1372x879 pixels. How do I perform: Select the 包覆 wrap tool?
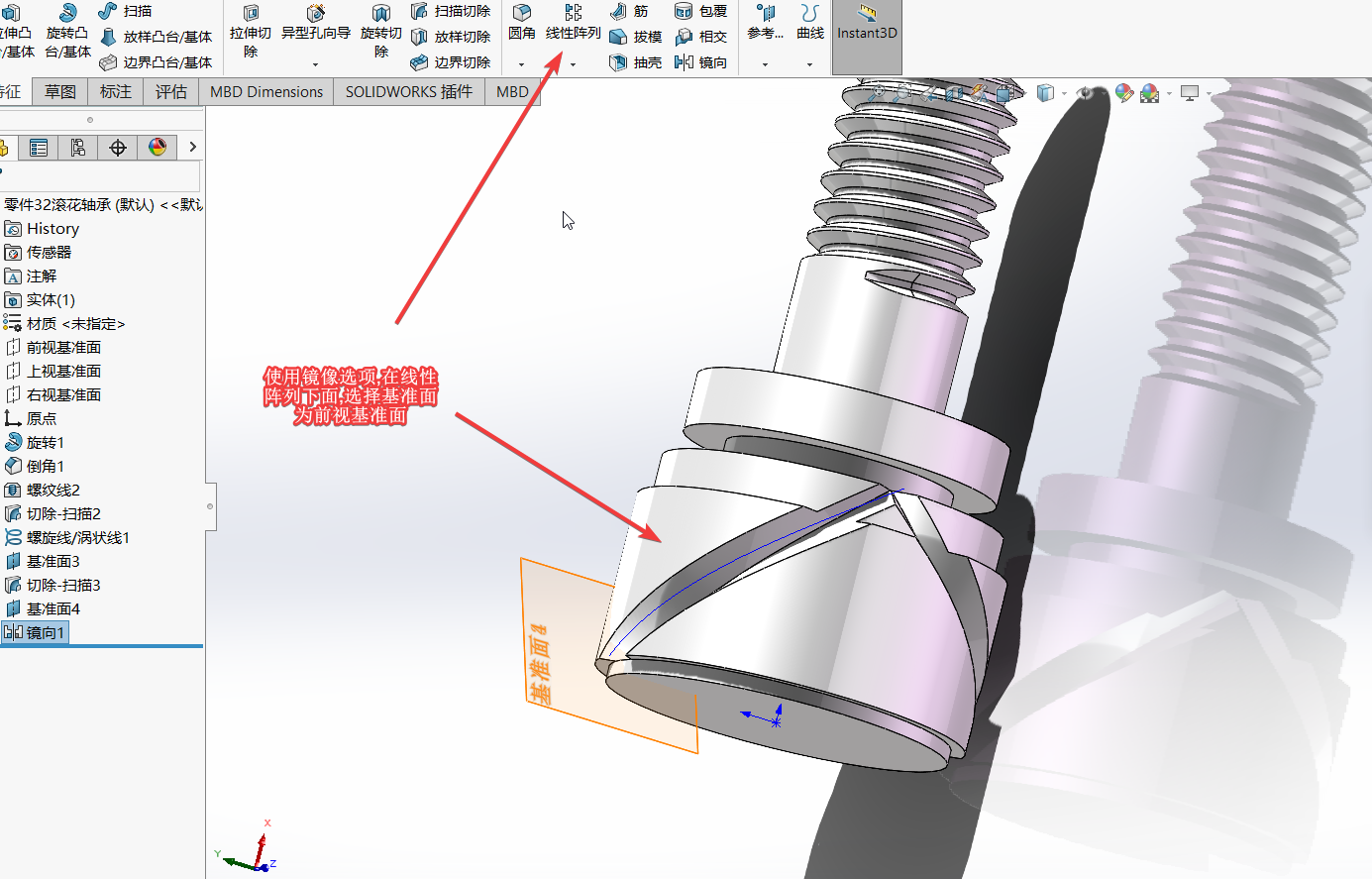(x=700, y=11)
